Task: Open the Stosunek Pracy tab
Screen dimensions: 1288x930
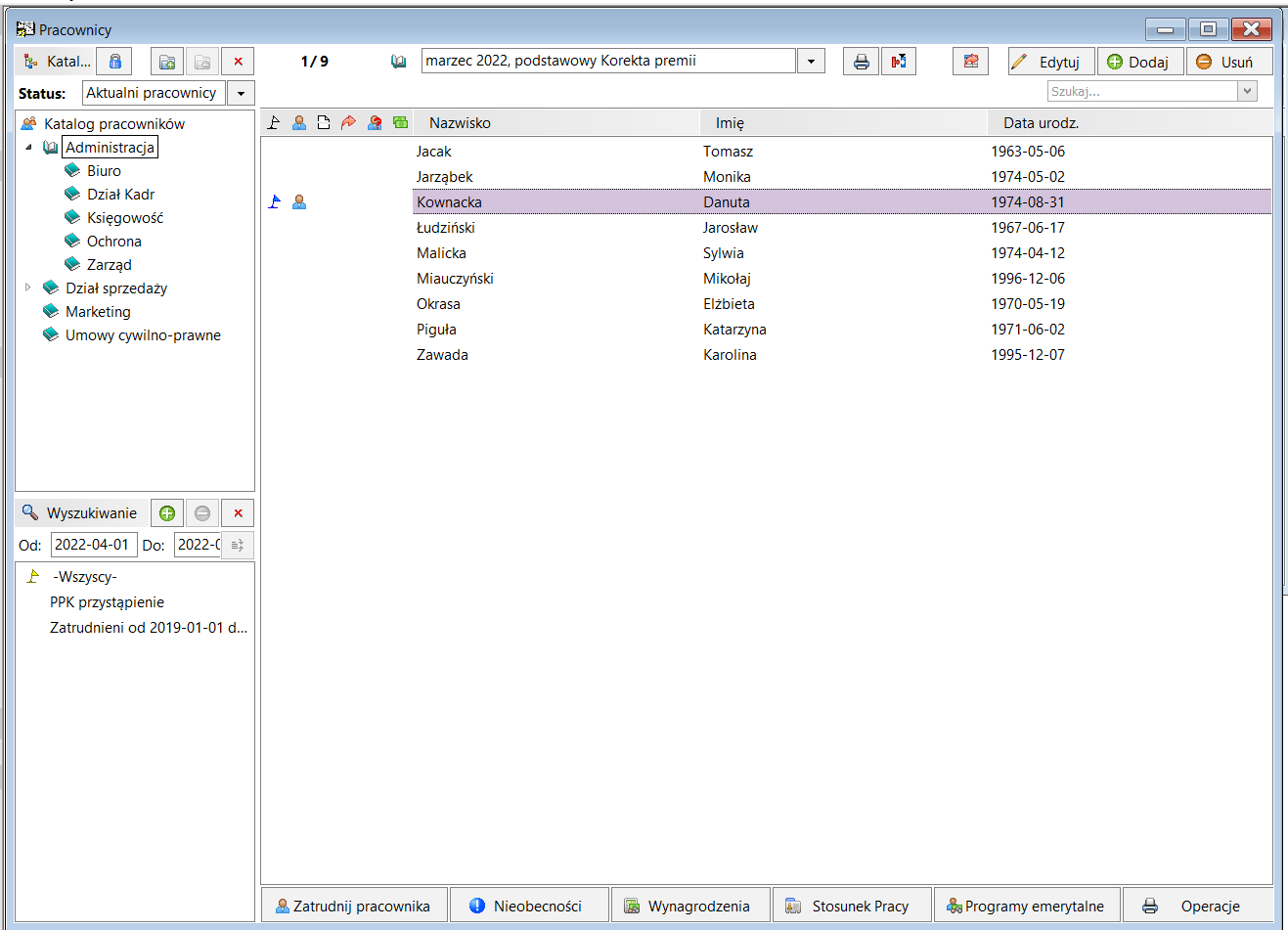Action: (852, 906)
